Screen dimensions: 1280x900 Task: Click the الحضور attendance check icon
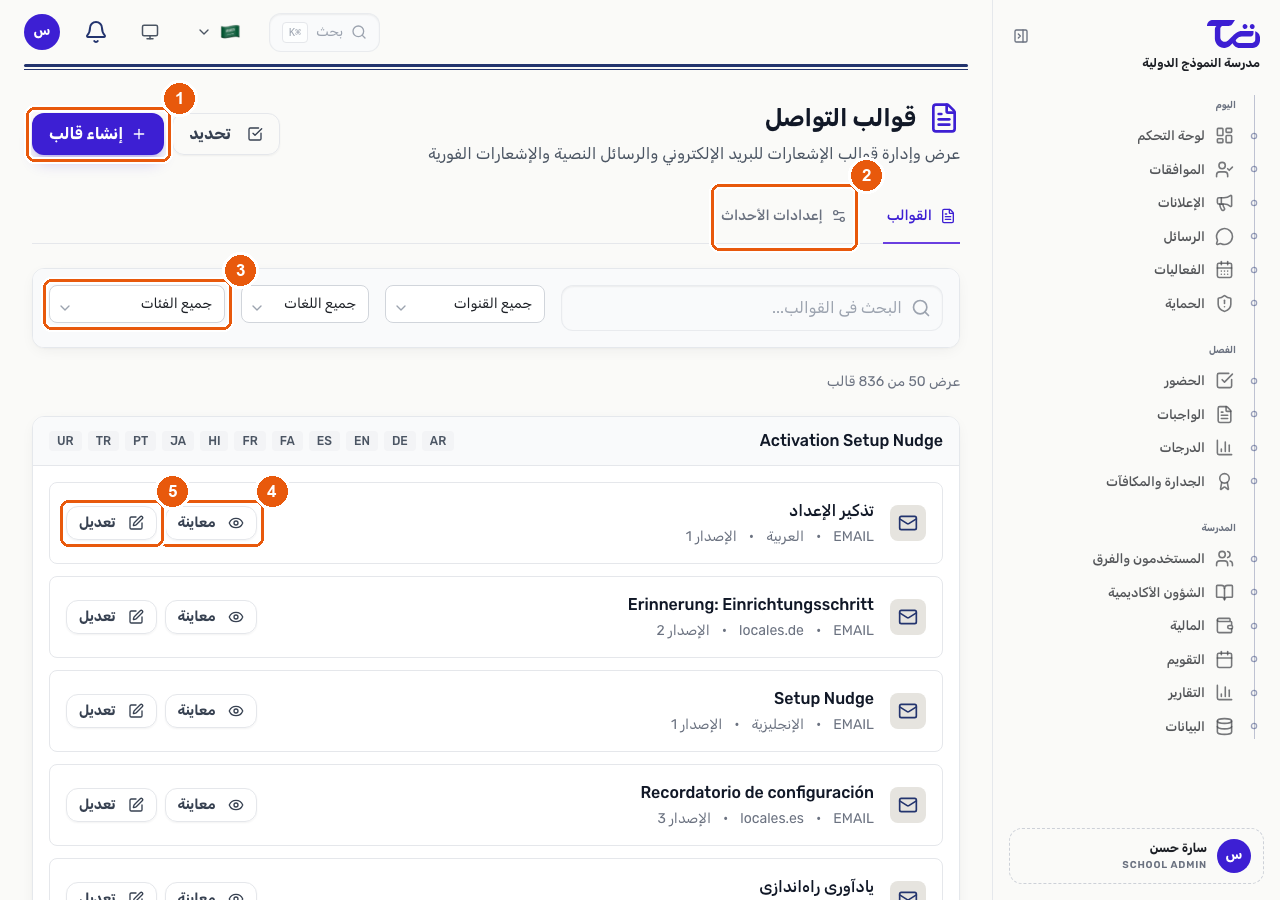click(1224, 381)
